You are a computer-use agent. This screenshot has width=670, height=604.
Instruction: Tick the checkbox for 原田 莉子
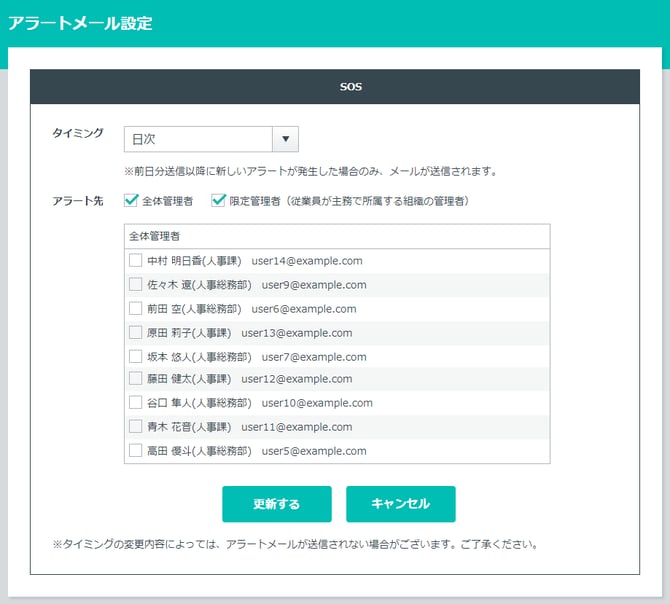136,333
